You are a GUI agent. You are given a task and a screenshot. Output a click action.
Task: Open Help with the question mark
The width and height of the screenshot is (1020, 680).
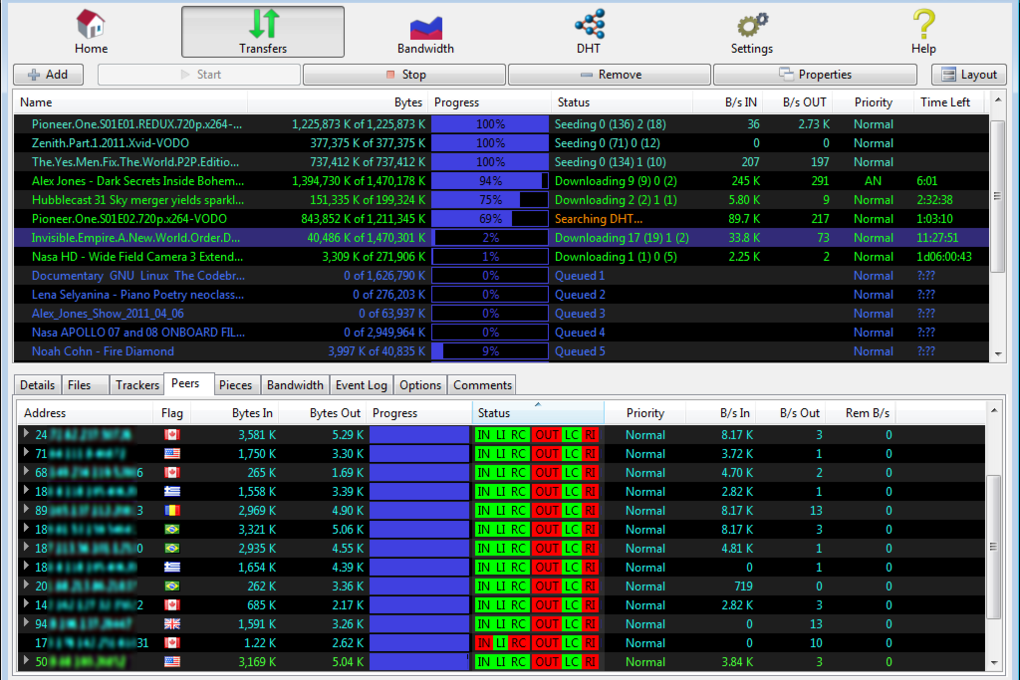pos(923,33)
